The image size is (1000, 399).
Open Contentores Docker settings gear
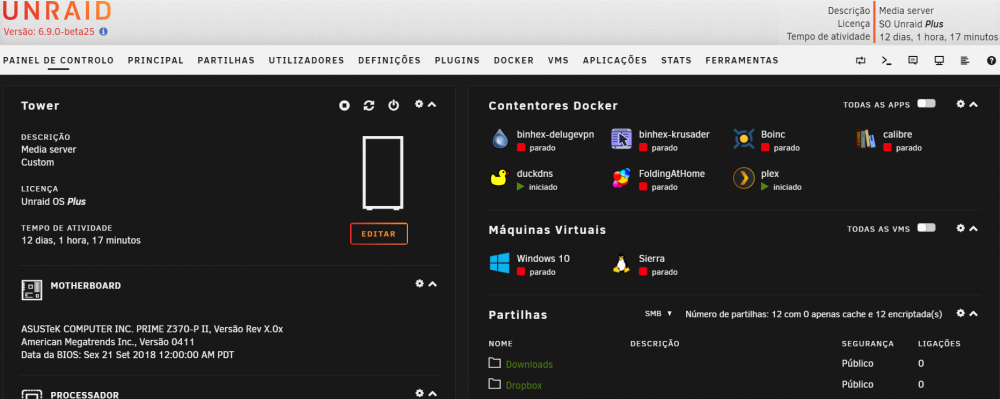point(960,104)
